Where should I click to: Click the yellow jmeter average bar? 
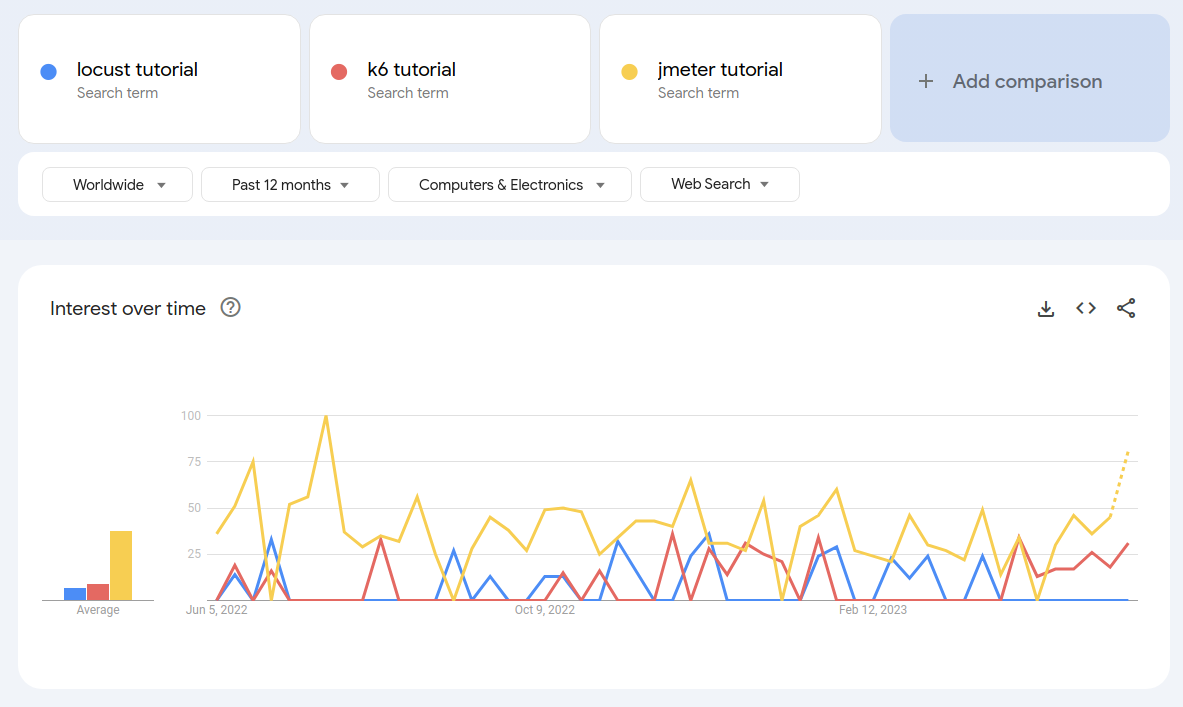click(x=121, y=566)
